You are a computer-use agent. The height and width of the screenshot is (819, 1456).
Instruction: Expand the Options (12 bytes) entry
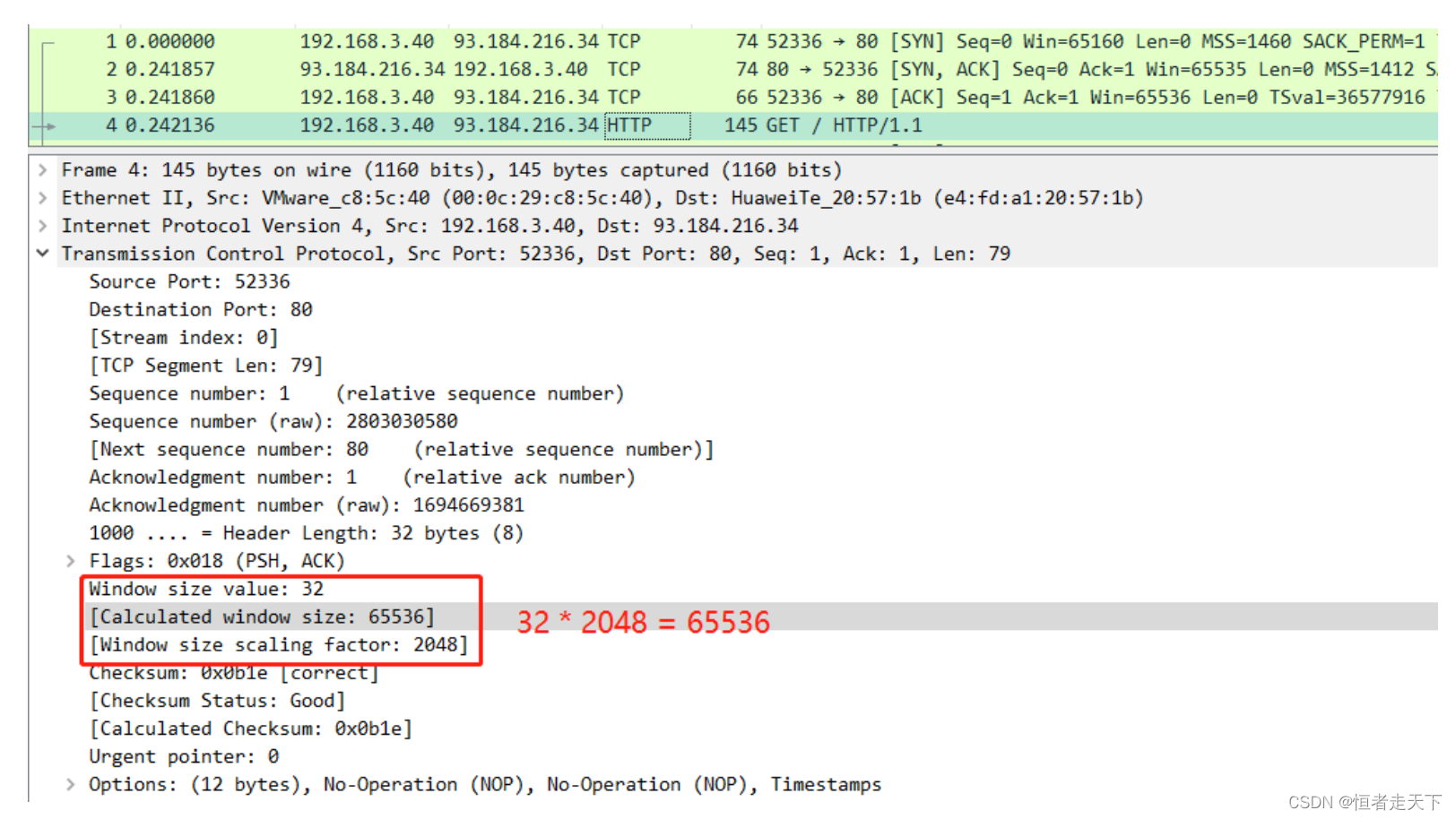click(70, 784)
